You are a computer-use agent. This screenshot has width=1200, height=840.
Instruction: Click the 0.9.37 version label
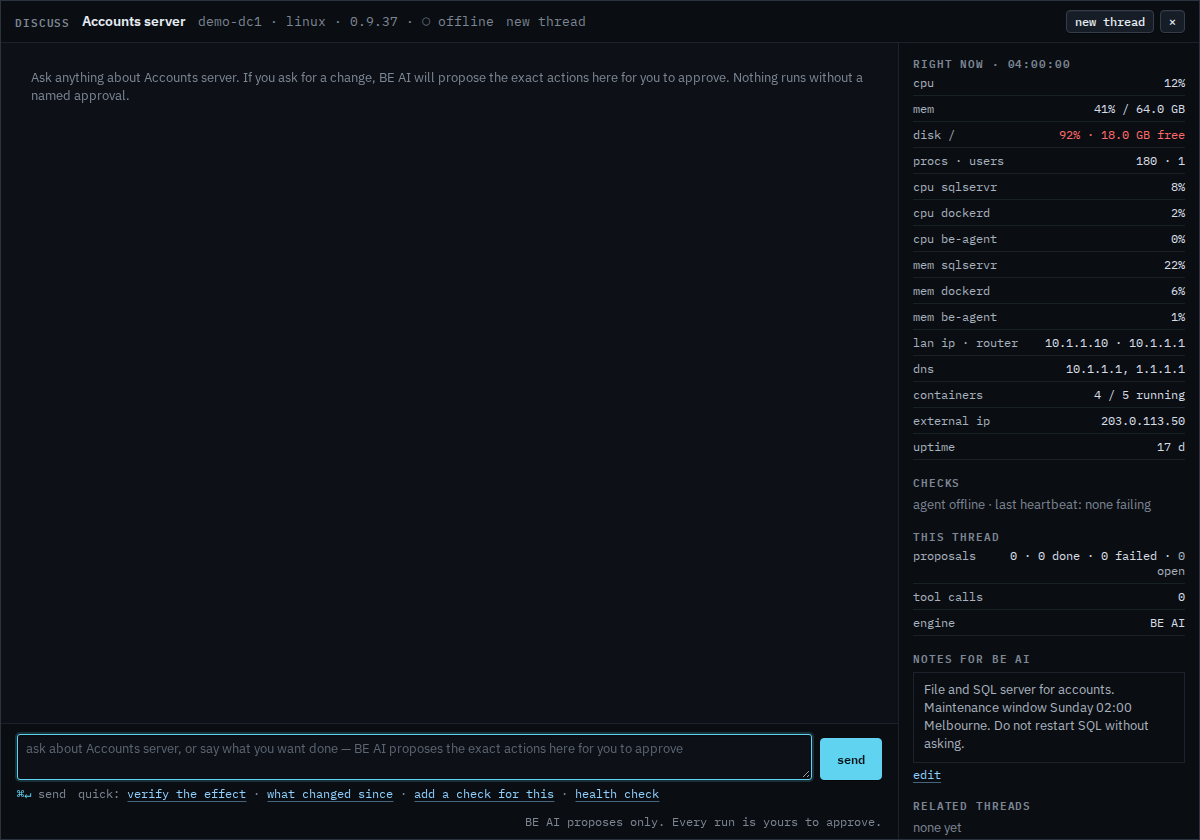pyautogui.click(x=374, y=21)
